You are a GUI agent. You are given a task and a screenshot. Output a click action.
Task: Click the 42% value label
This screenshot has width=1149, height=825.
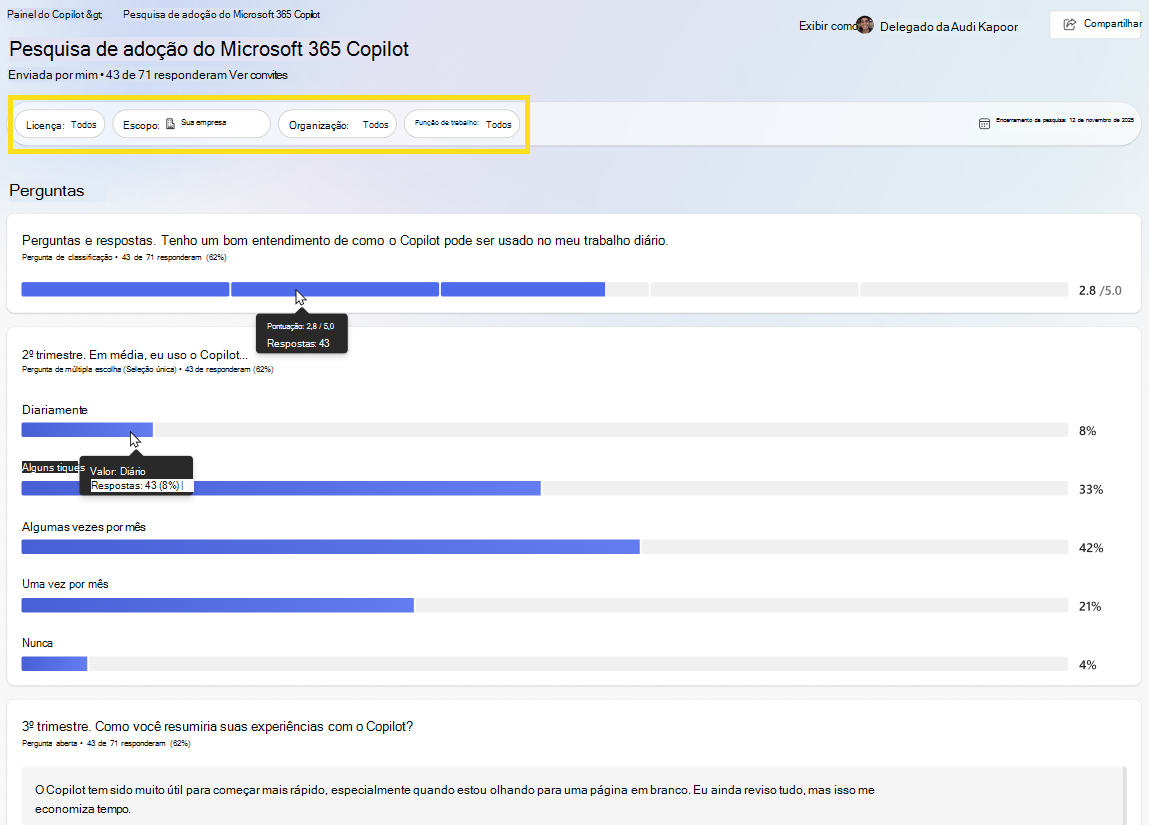(x=1091, y=547)
